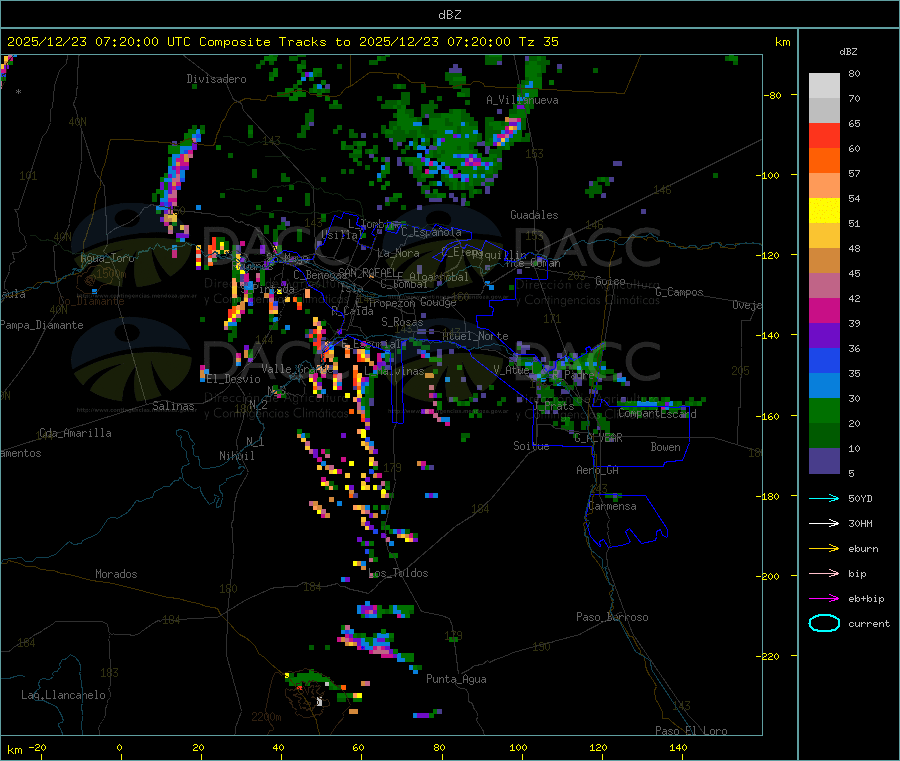
Task: Click the yellow 54 dBZ legend swatch
Action: (824, 211)
